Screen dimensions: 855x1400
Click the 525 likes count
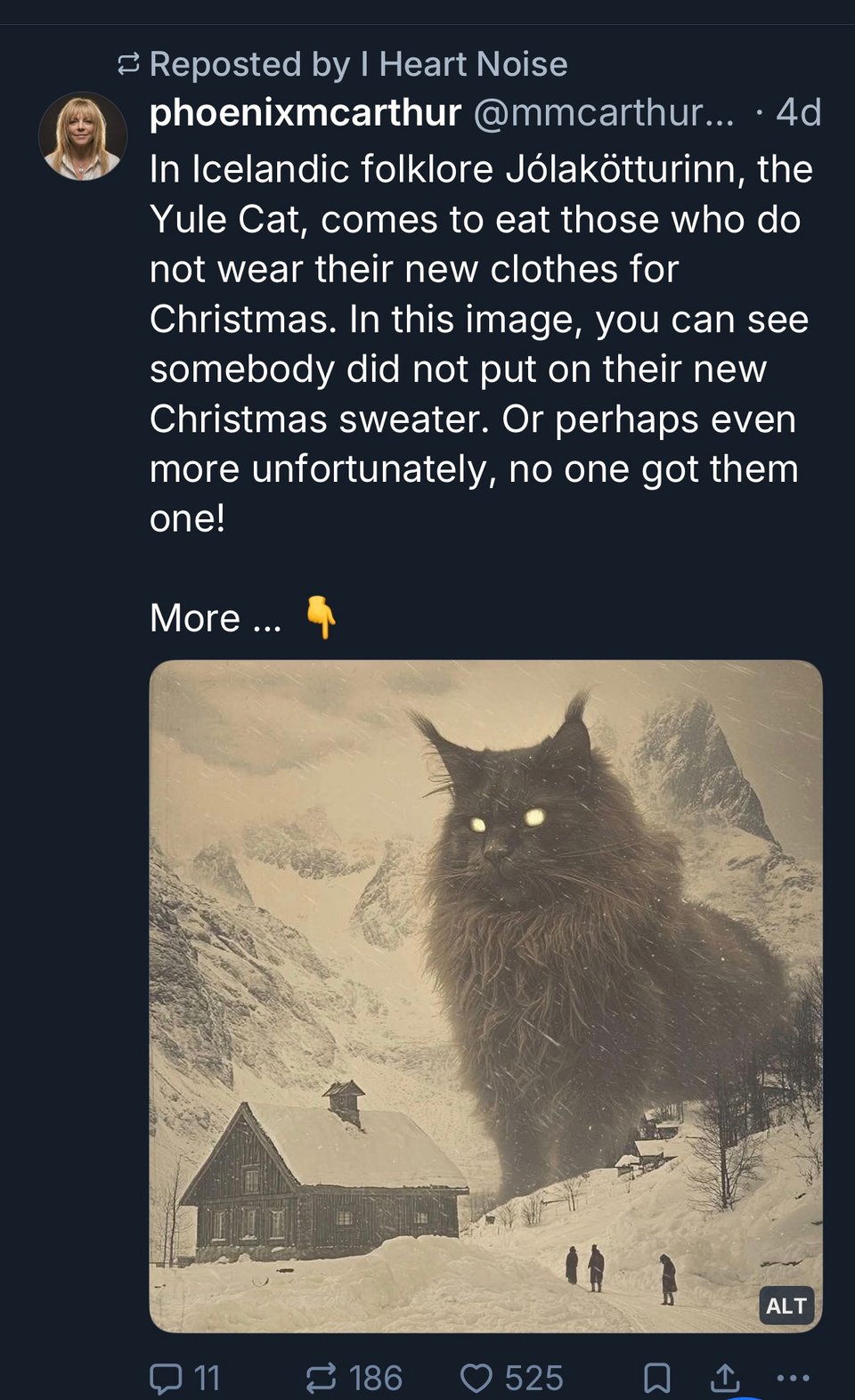[x=533, y=1378]
